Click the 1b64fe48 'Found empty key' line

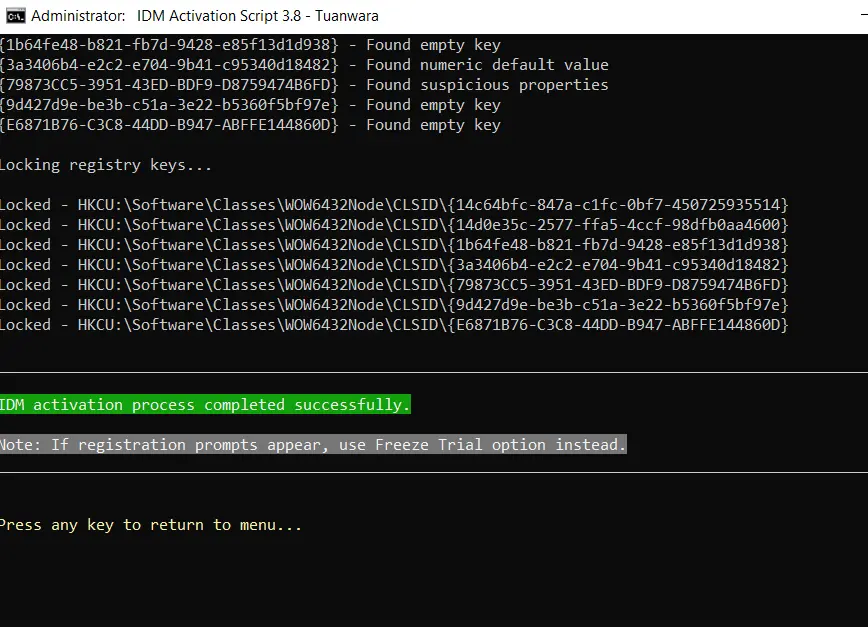250,45
